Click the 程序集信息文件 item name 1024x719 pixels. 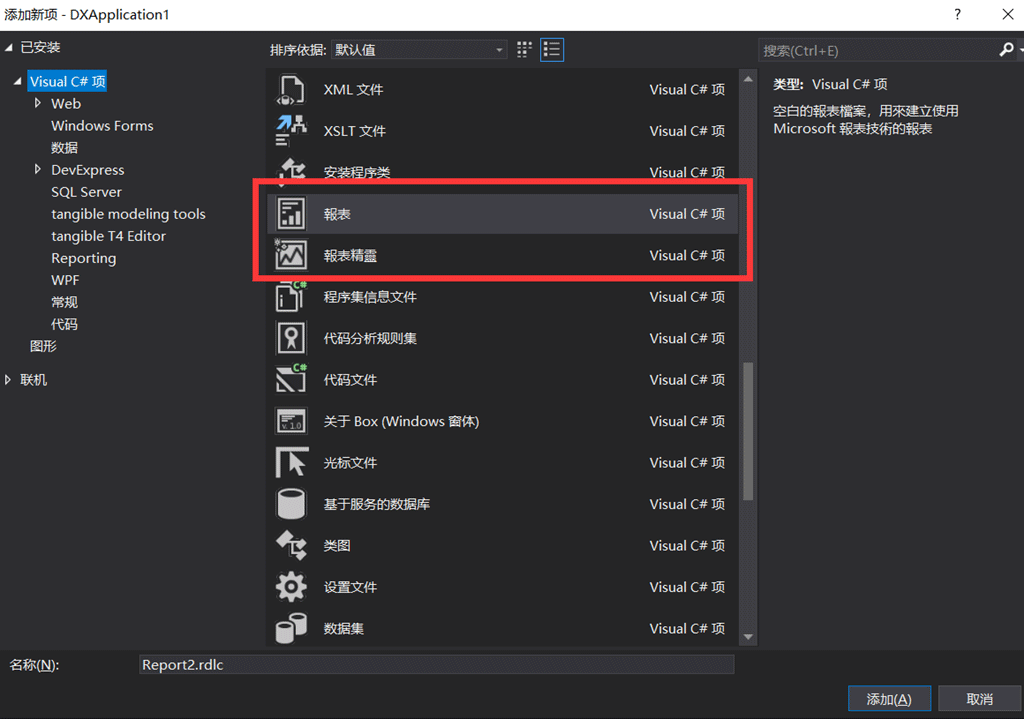pyautogui.click(x=370, y=297)
